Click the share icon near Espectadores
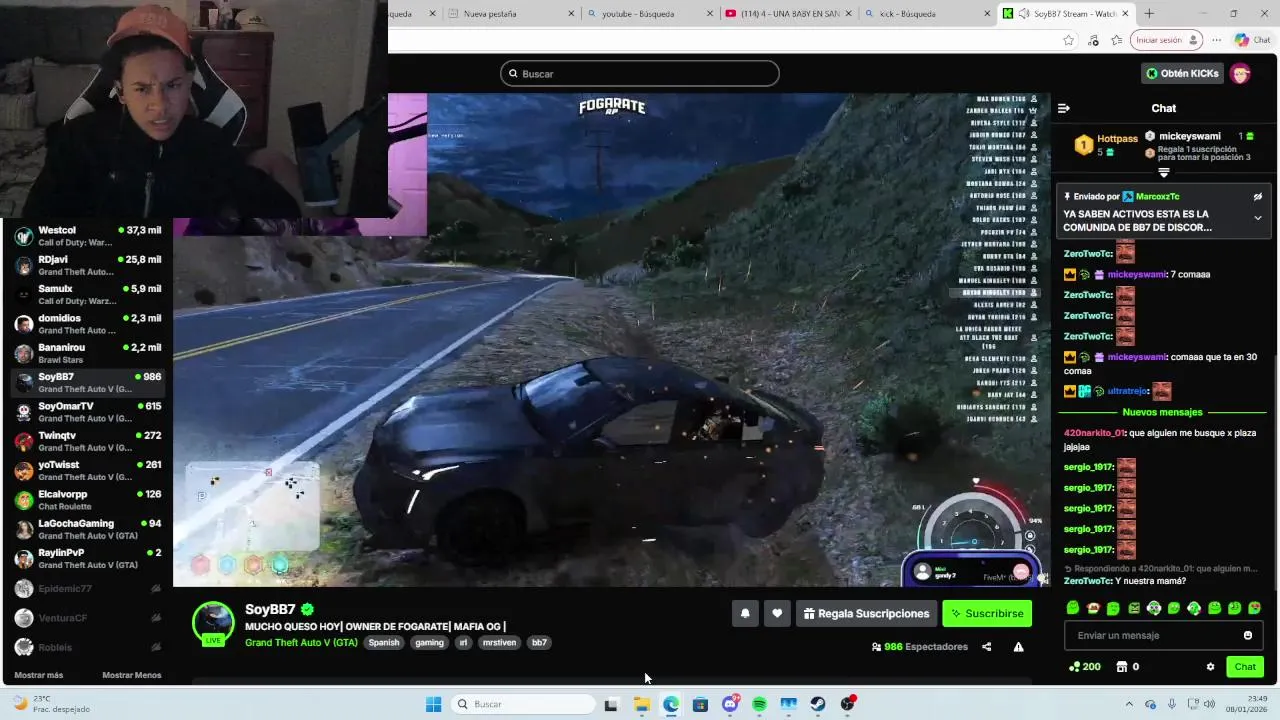This screenshot has width=1280, height=720. coord(986,647)
